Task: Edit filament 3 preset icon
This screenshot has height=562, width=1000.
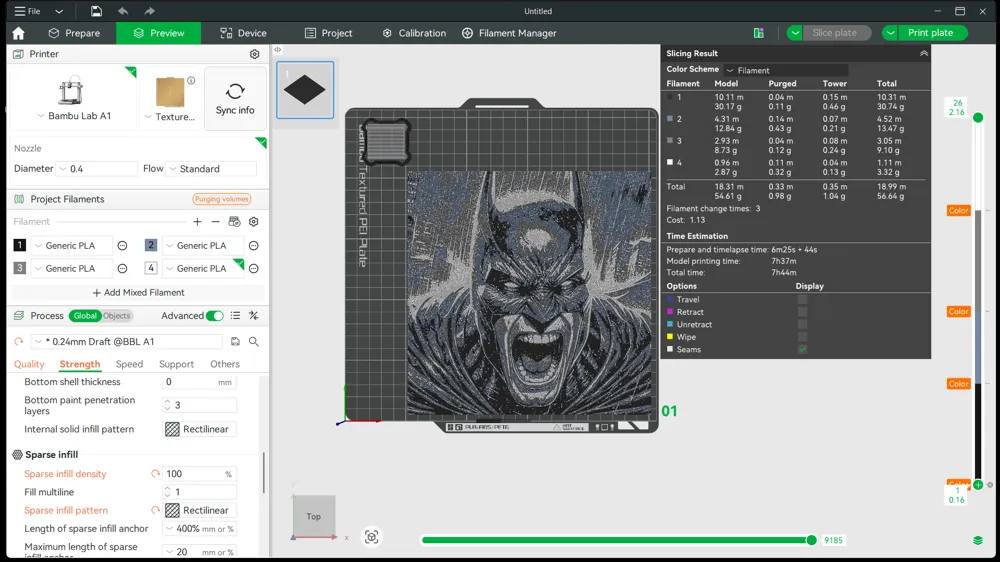Action: 122,269
